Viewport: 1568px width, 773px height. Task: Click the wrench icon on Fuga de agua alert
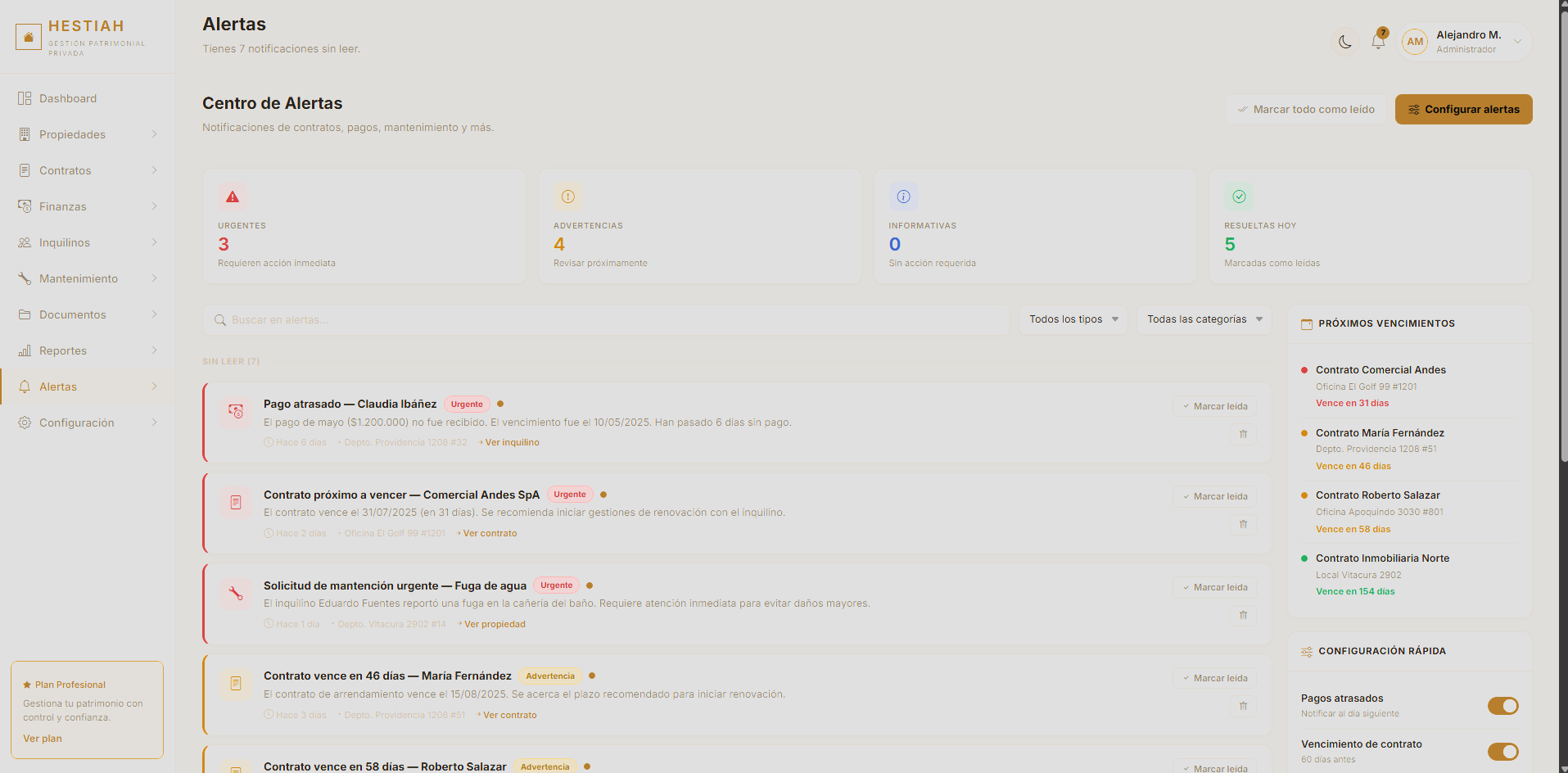point(236,594)
